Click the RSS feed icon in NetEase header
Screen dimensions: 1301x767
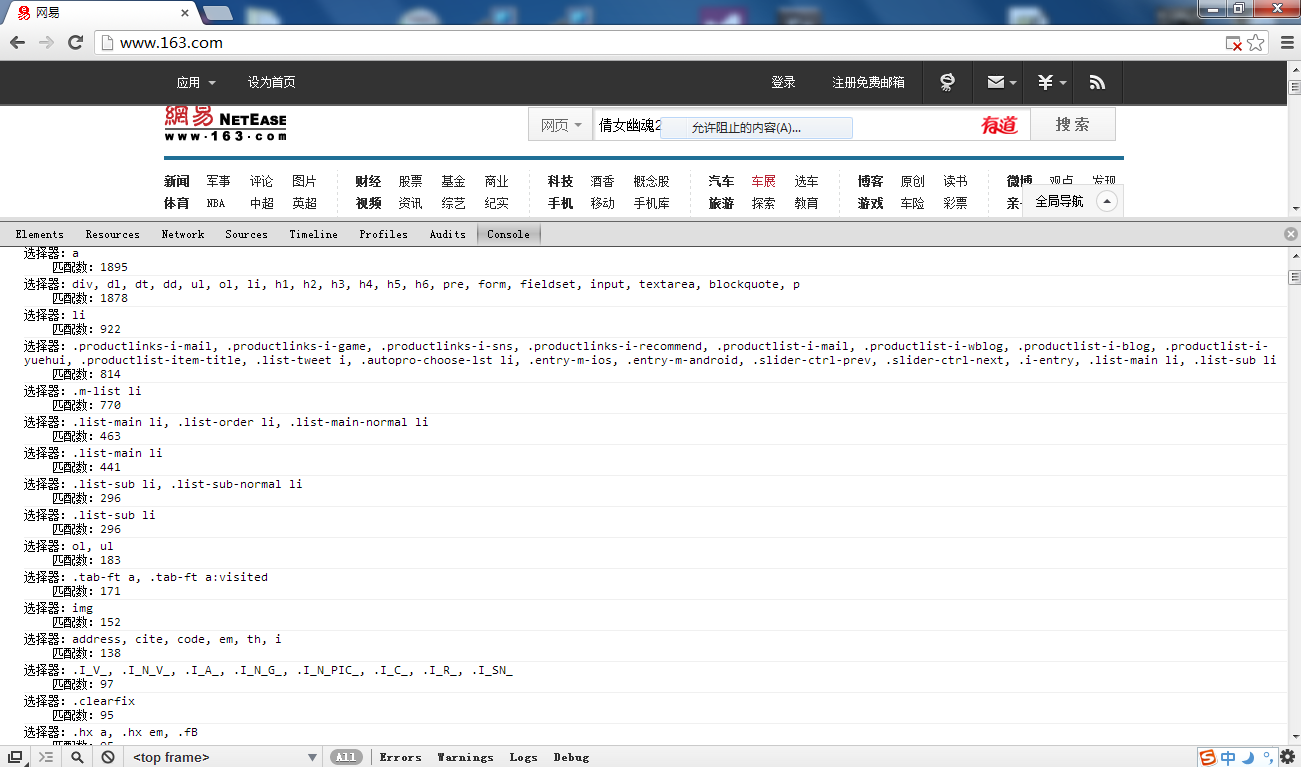click(x=1097, y=83)
